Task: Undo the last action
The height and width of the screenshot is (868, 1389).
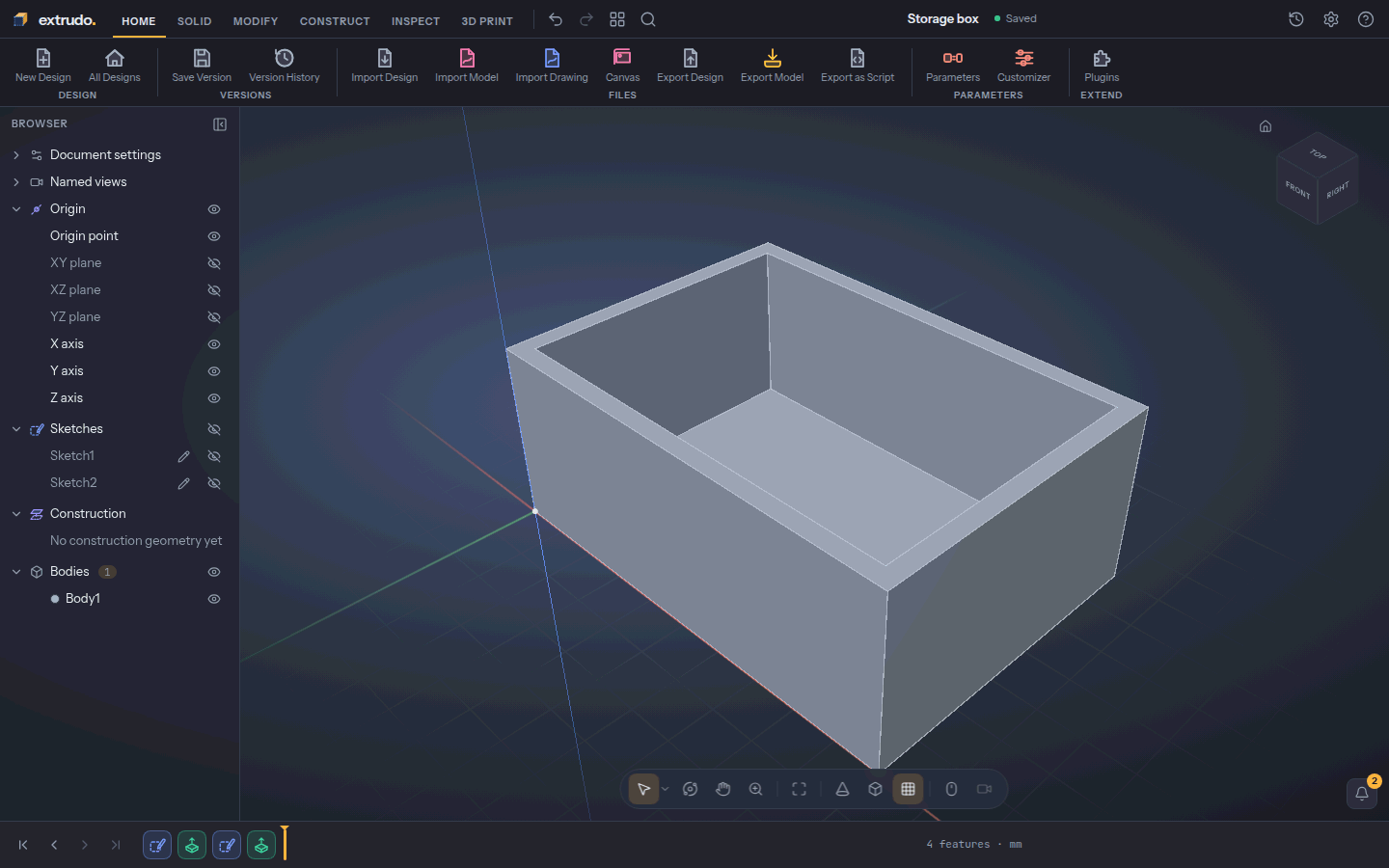Action: point(556,19)
